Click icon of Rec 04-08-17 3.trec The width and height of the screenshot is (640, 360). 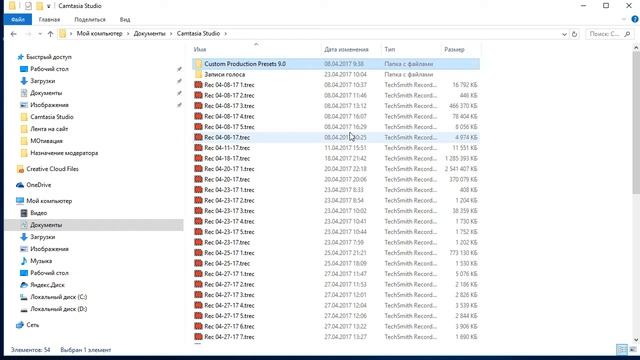coord(198,106)
